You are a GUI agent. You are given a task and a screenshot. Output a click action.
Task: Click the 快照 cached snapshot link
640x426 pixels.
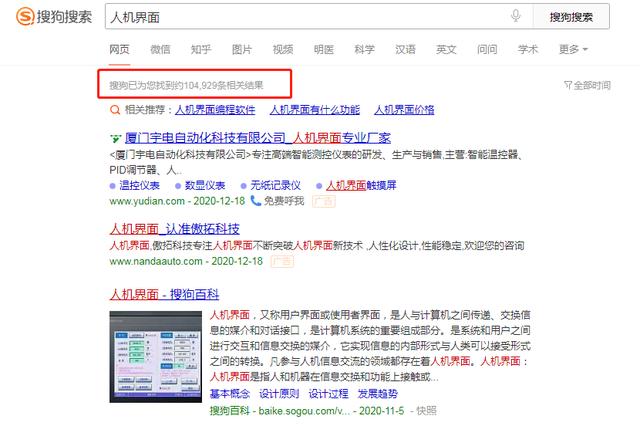click(426, 410)
